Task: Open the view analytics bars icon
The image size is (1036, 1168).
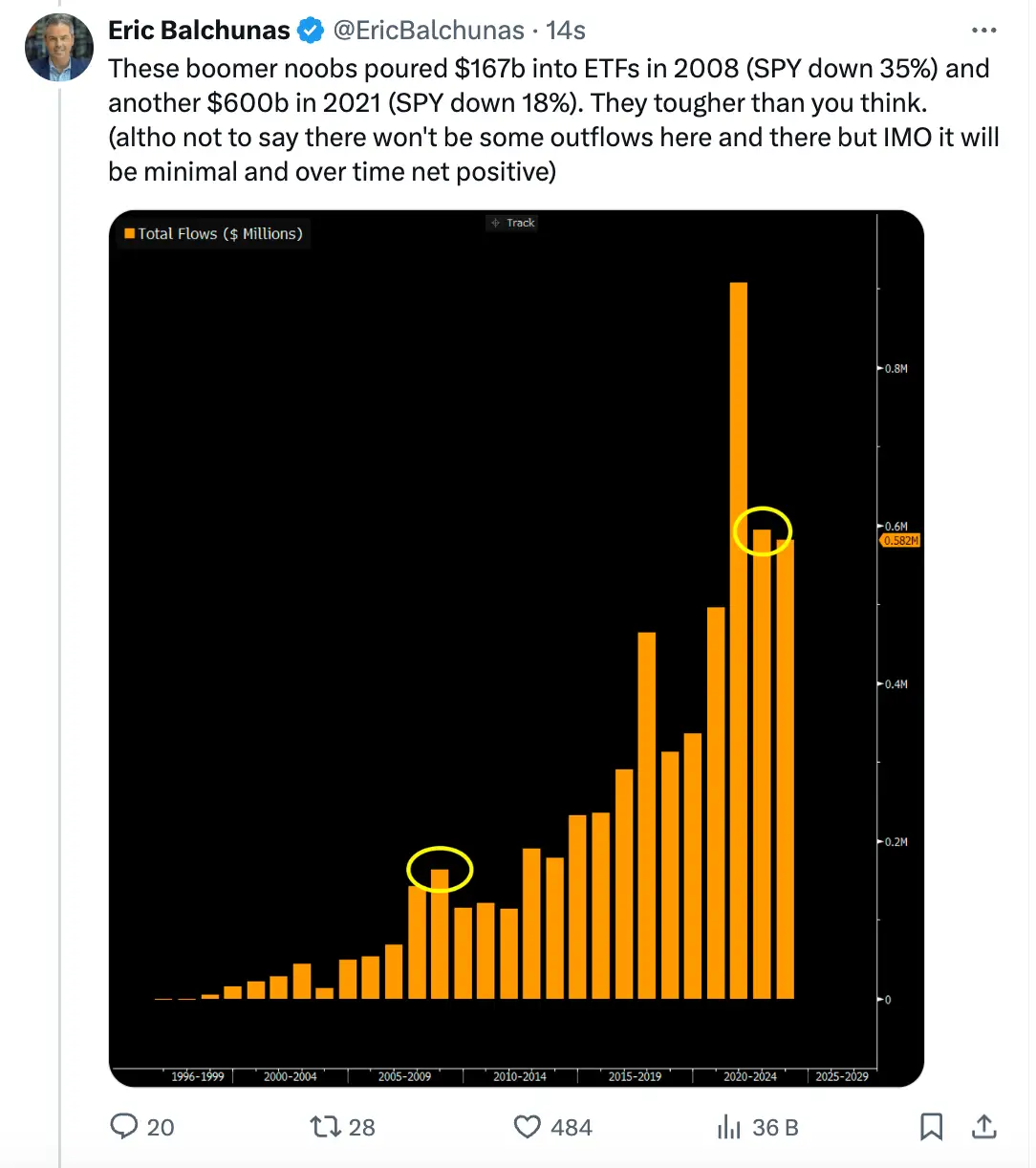Action: point(729,1127)
